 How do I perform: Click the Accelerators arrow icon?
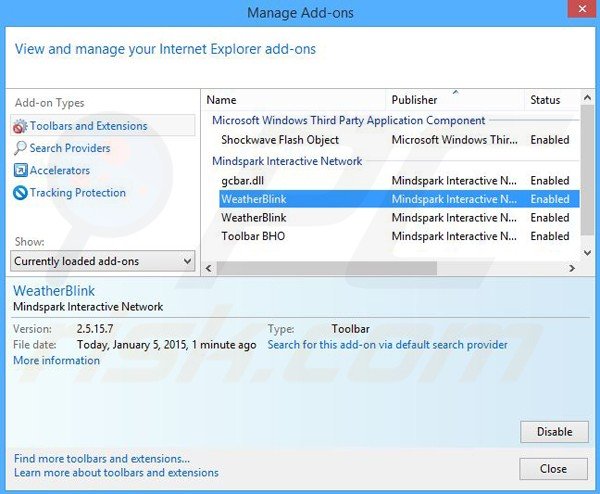click(x=20, y=170)
